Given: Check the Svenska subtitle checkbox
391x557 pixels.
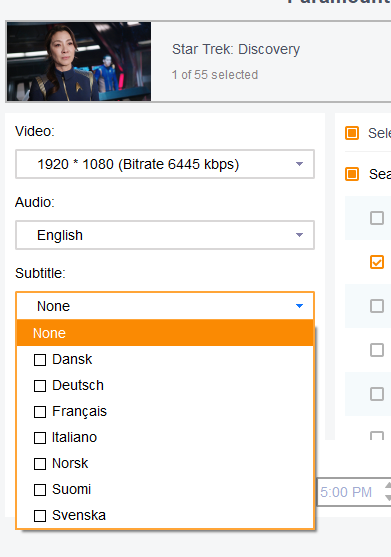Looking at the screenshot, I should 40,516.
